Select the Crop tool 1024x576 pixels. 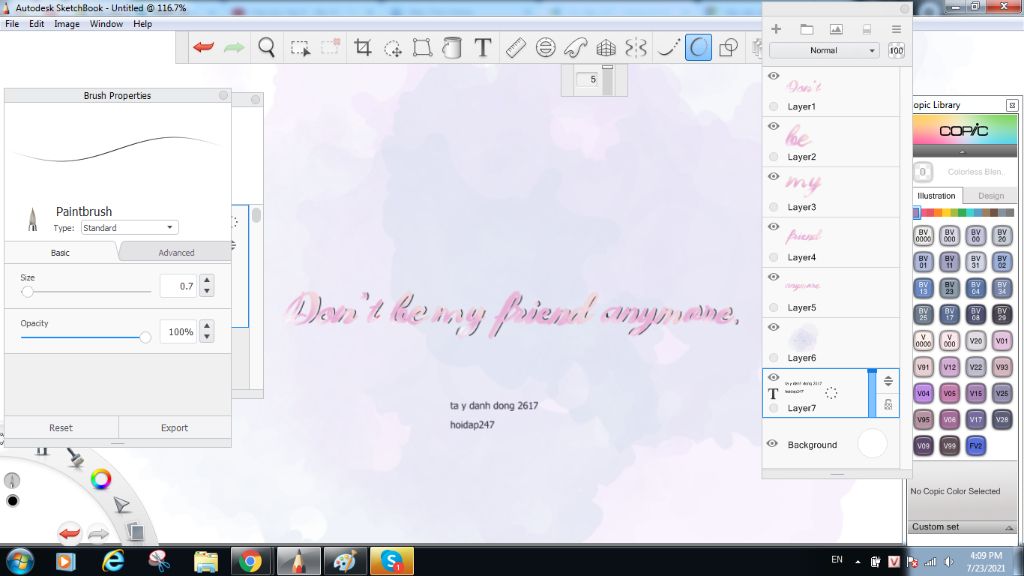click(x=362, y=47)
